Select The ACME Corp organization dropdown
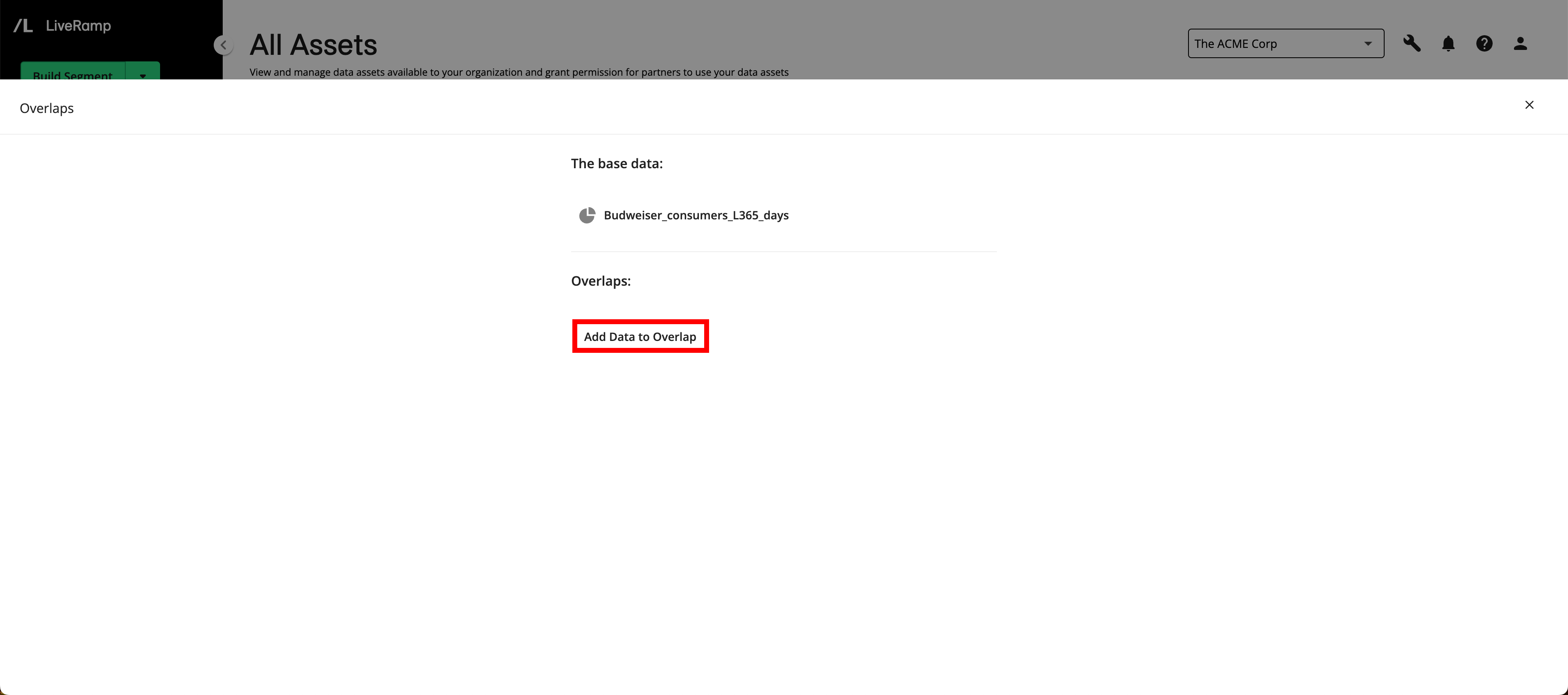1568x695 pixels. point(1284,43)
